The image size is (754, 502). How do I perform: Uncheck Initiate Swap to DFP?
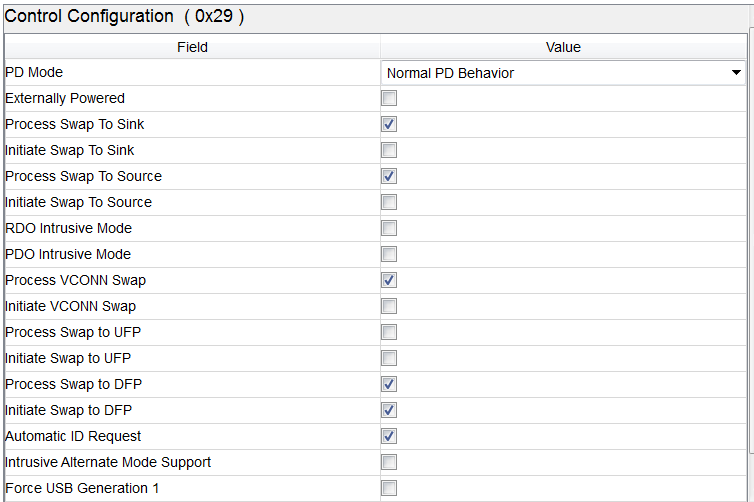[389, 410]
